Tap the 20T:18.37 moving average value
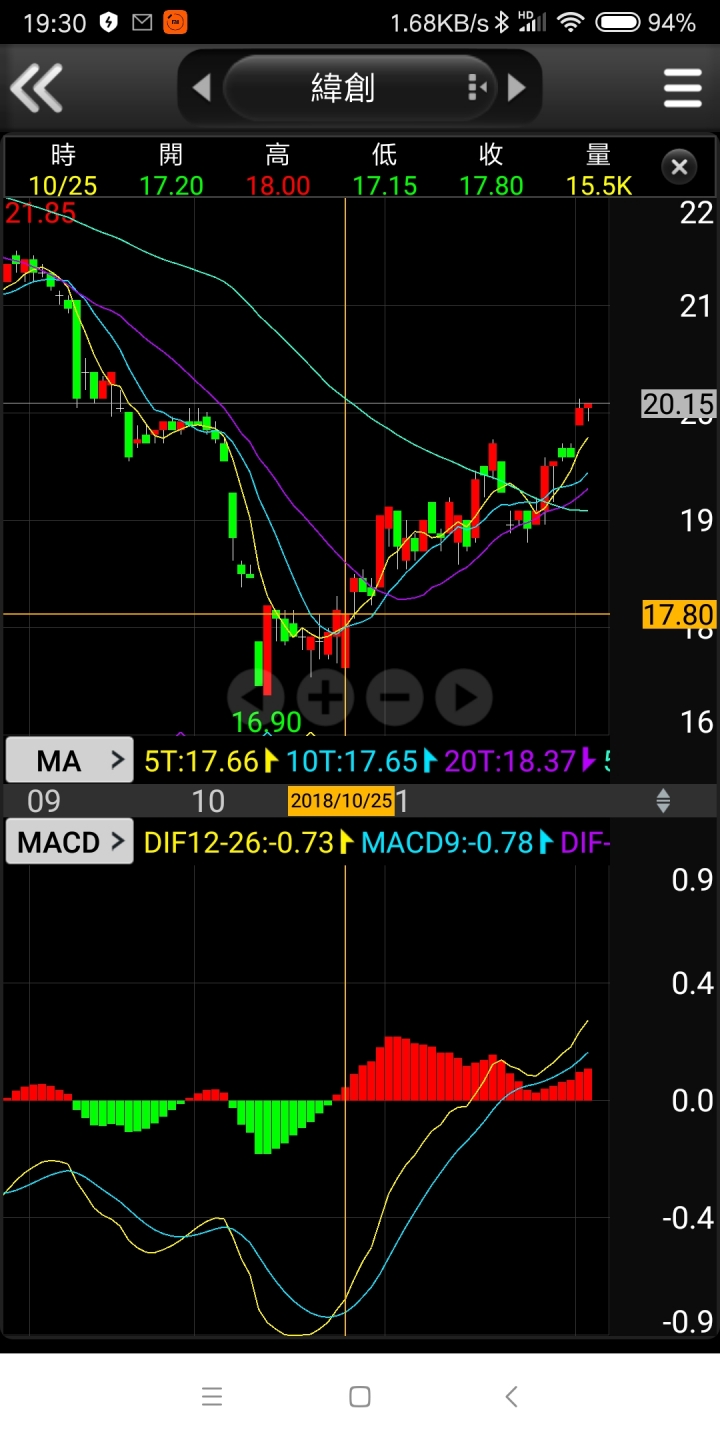720x1440 pixels. 510,761
